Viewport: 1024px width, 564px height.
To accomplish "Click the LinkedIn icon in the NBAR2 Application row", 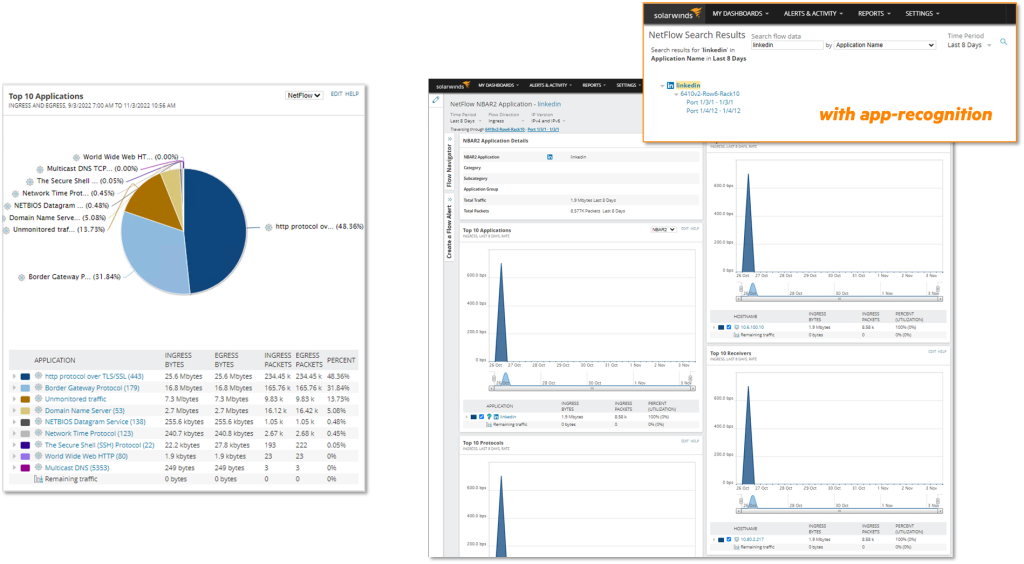I will [550, 157].
